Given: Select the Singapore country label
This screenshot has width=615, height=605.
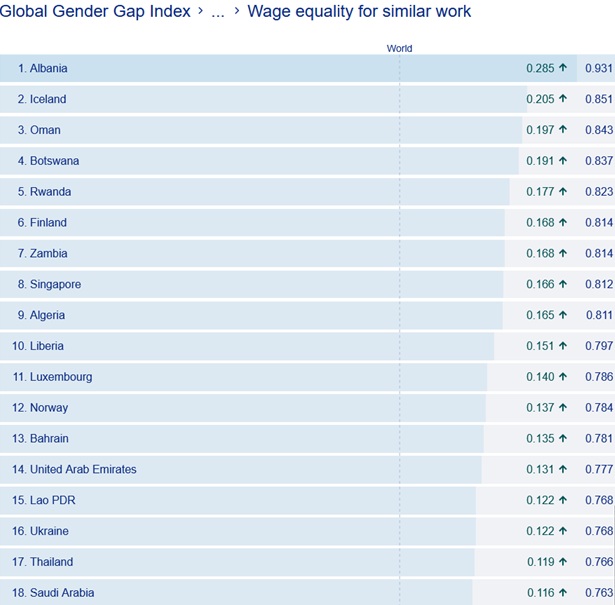Looking at the screenshot, I should [x=55, y=285].
